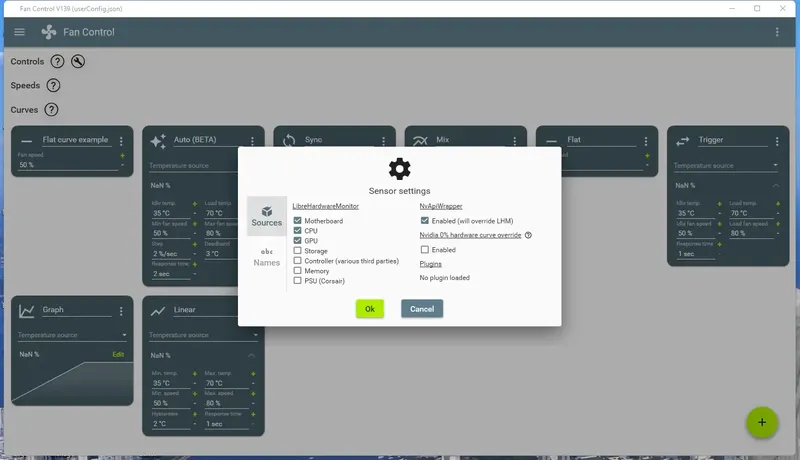Open options menu of Mix card

point(514,141)
